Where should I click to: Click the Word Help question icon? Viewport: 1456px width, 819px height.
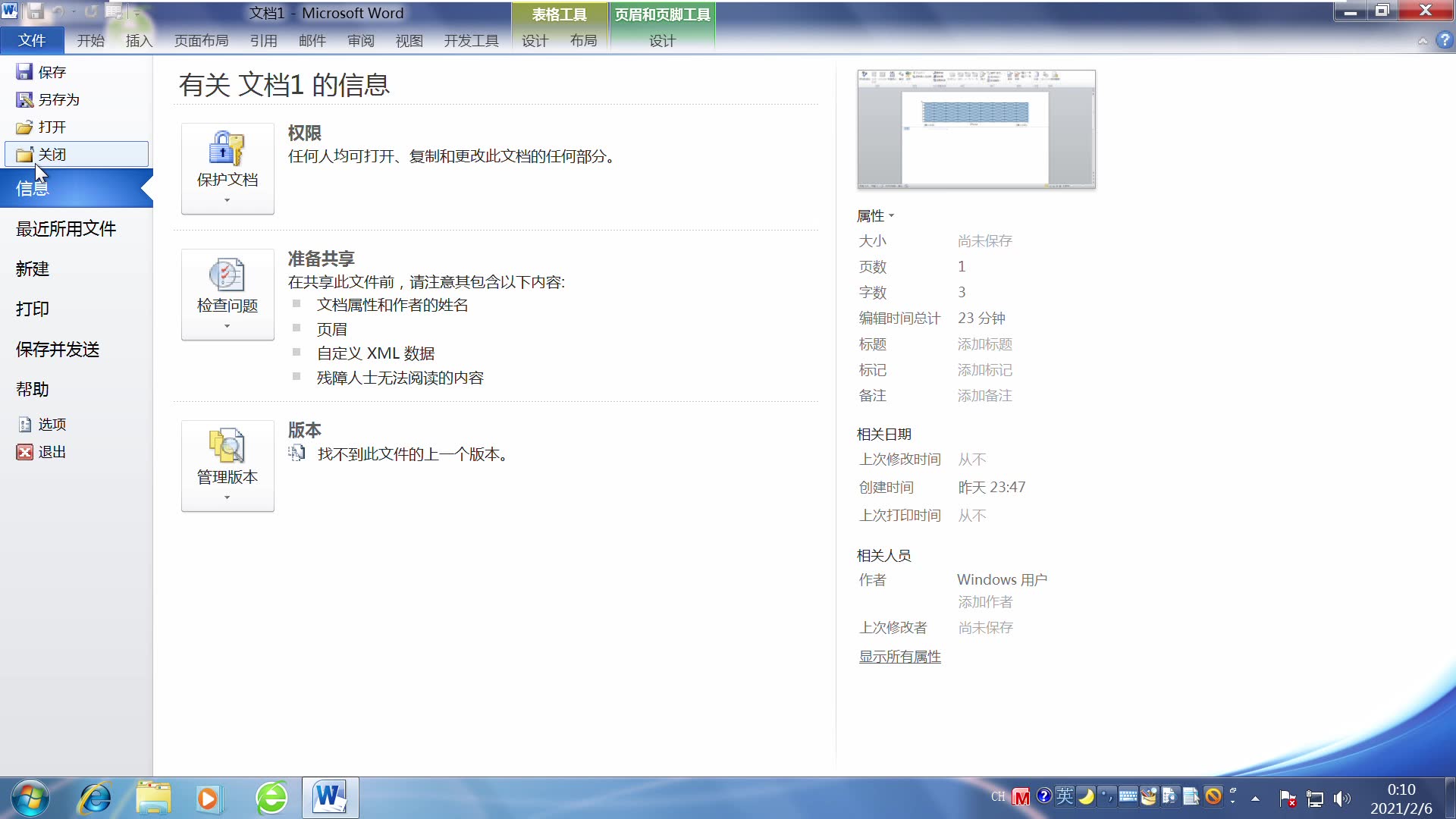pyautogui.click(x=1444, y=40)
